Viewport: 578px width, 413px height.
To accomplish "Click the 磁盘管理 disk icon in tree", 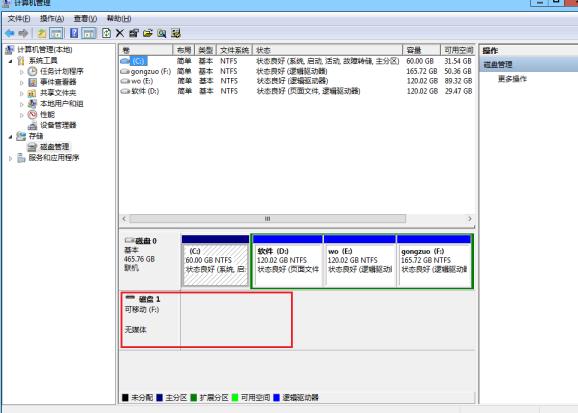I will [x=32, y=147].
